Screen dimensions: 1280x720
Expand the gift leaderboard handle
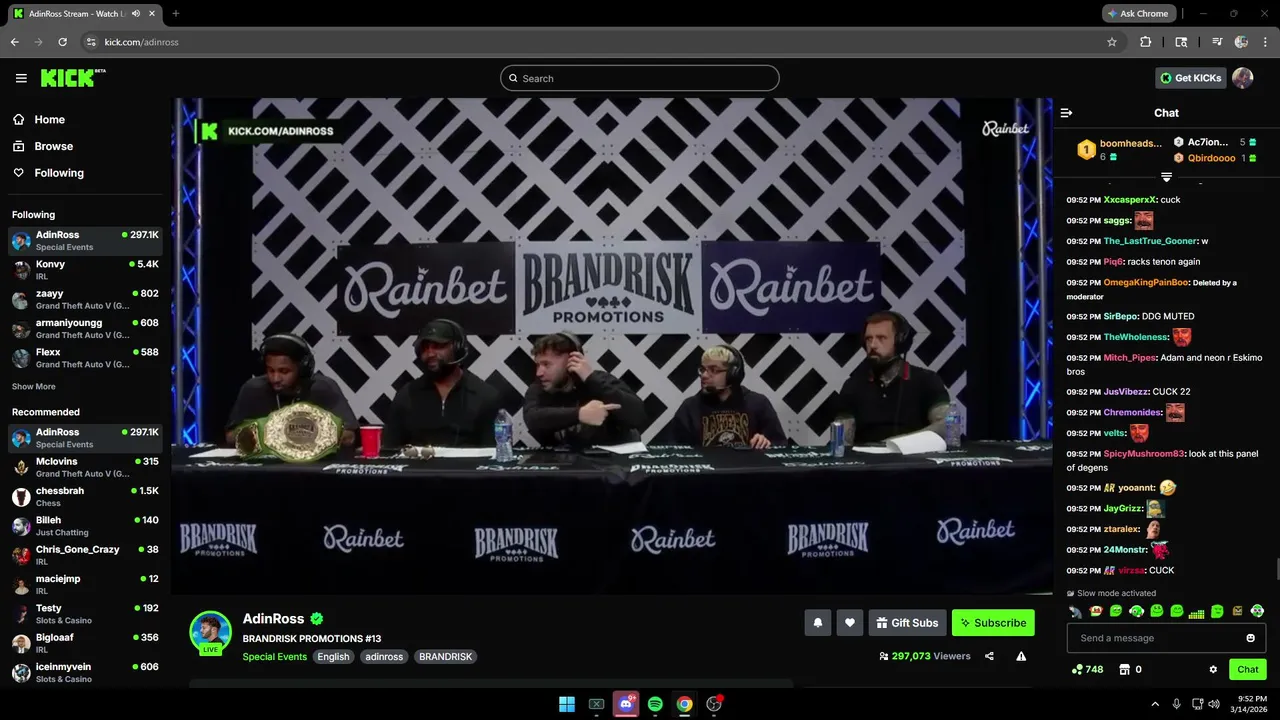click(1166, 177)
